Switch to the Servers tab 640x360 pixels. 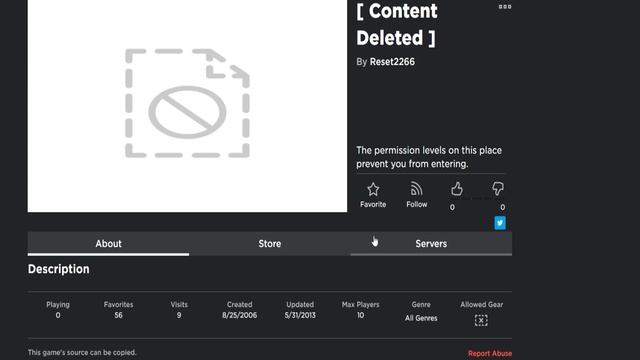pos(431,244)
